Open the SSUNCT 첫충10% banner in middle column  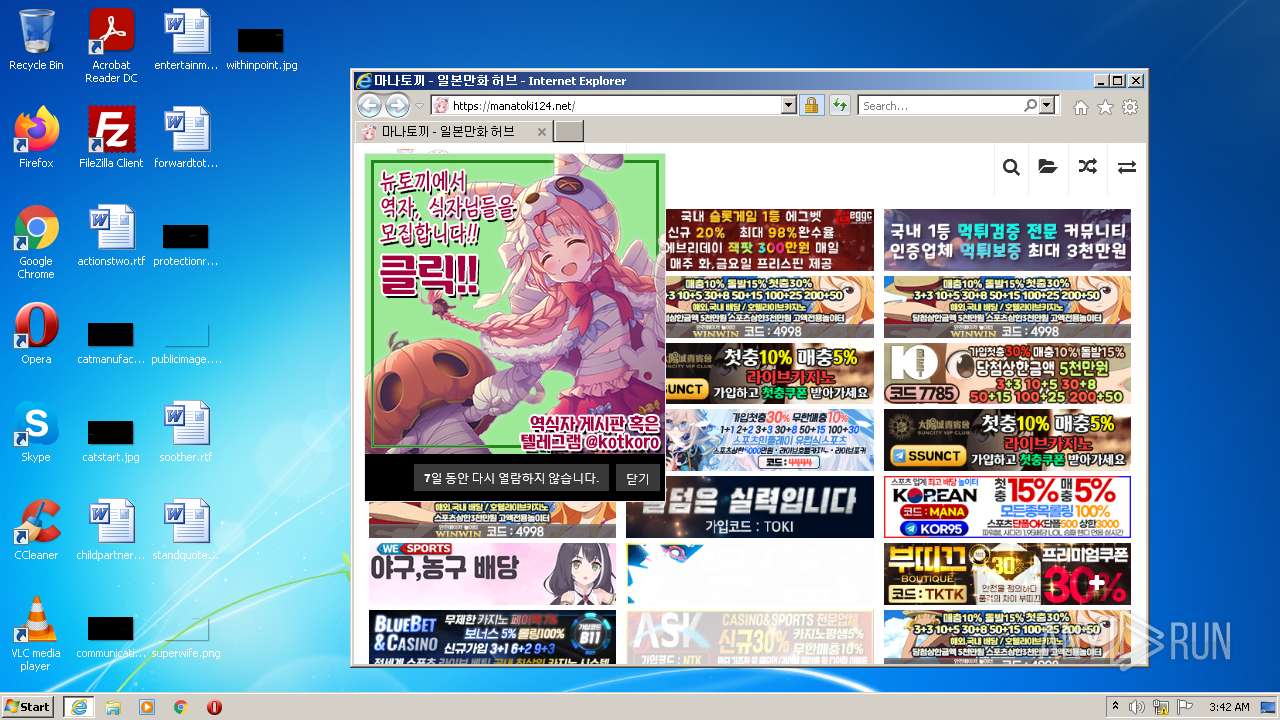(768, 373)
